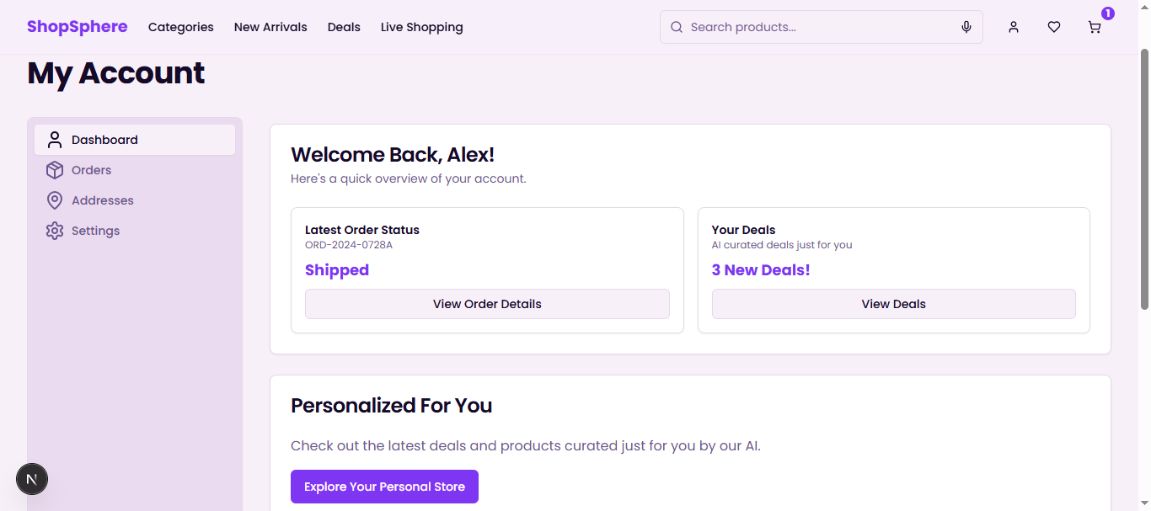The height and width of the screenshot is (511, 1151).
Task: Click the ShopSphere logo link
Action: [77, 27]
